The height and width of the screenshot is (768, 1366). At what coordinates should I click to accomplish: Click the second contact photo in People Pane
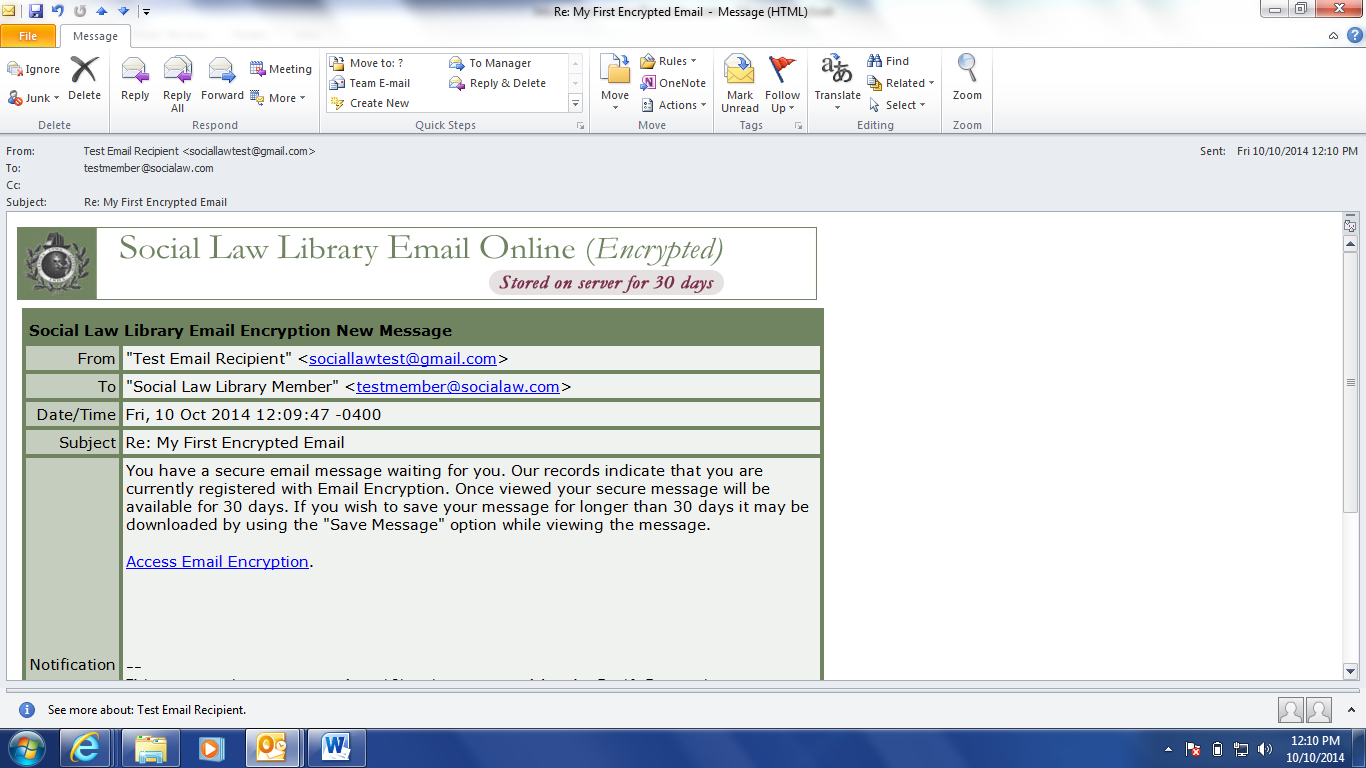[x=1319, y=710]
